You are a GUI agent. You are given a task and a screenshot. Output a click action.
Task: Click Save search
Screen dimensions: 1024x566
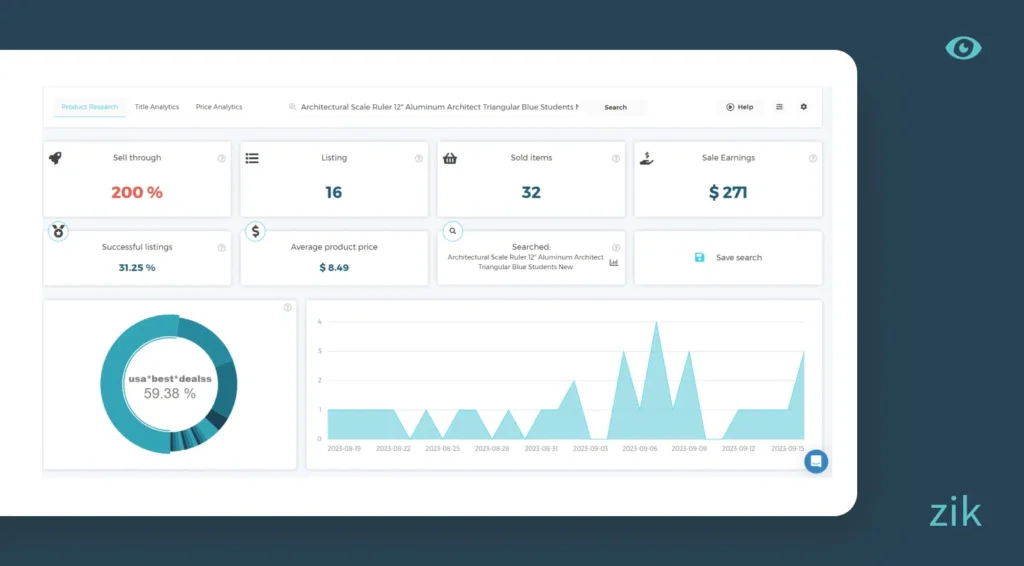(x=729, y=258)
